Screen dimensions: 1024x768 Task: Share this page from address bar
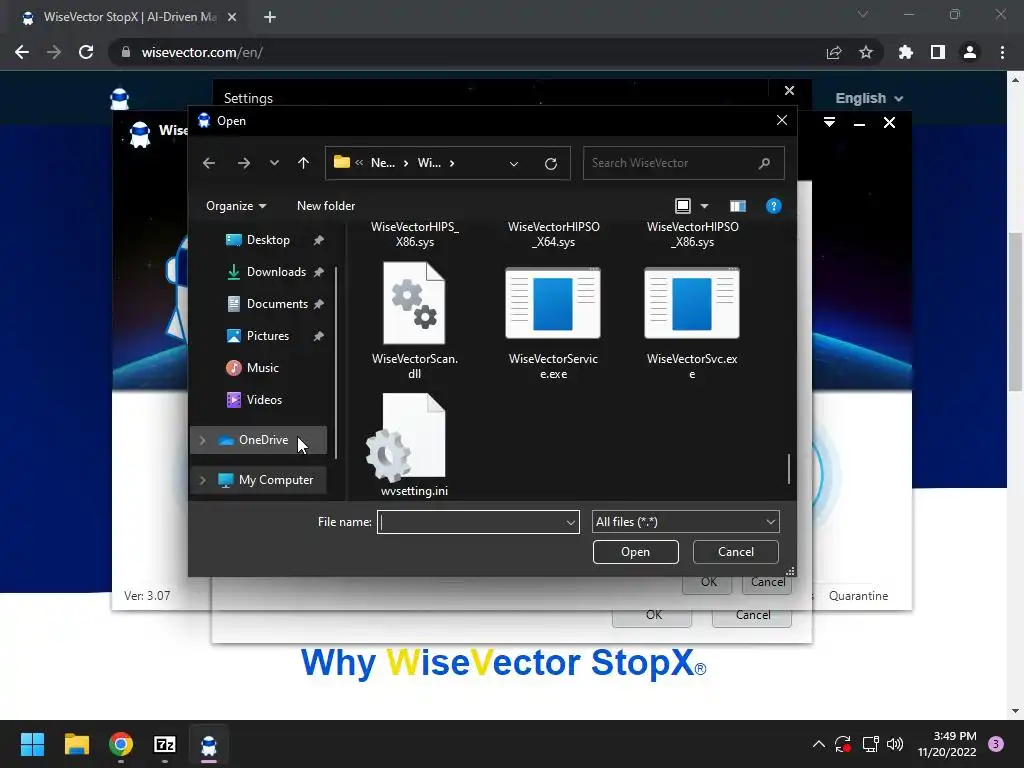pyautogui.click(x=834, y=52)
